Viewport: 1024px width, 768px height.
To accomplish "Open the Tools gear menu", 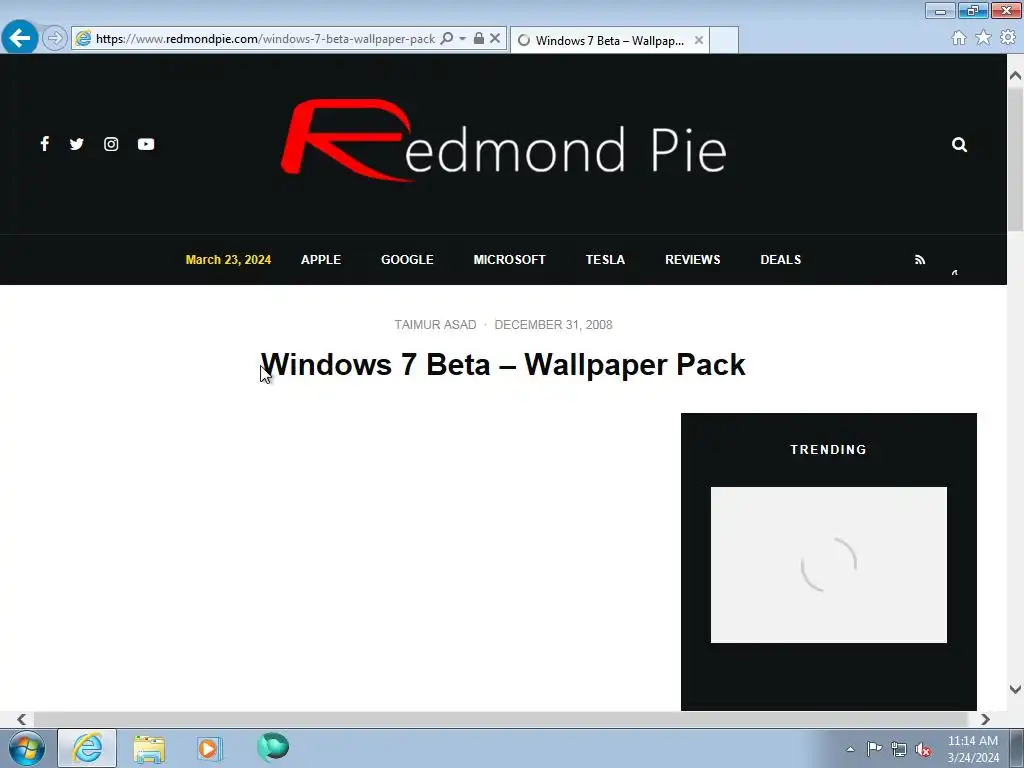I will (1008, 38).
